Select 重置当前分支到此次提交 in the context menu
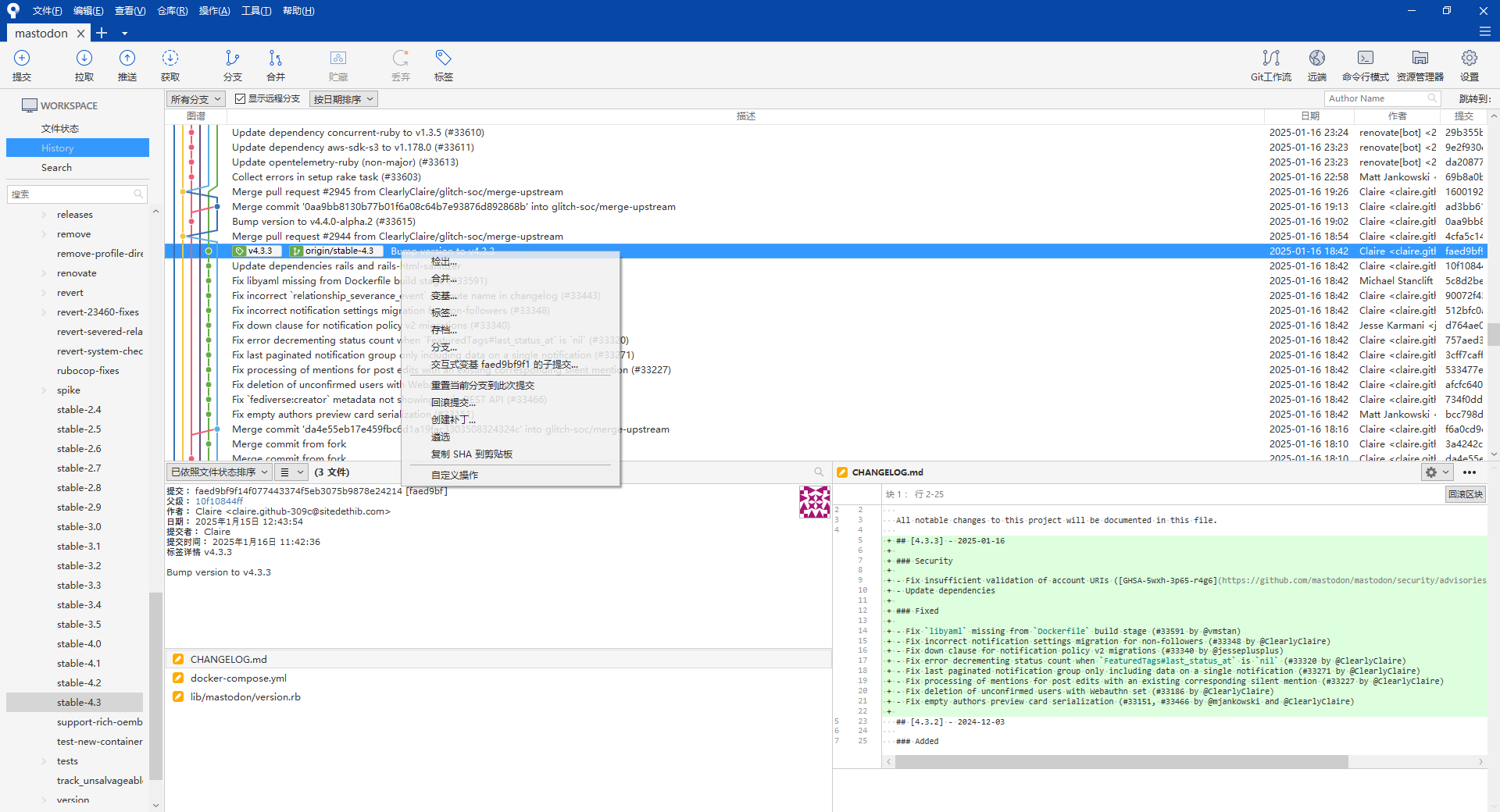Viewport: 1500px width, 812px height. [x=510, y=385]
